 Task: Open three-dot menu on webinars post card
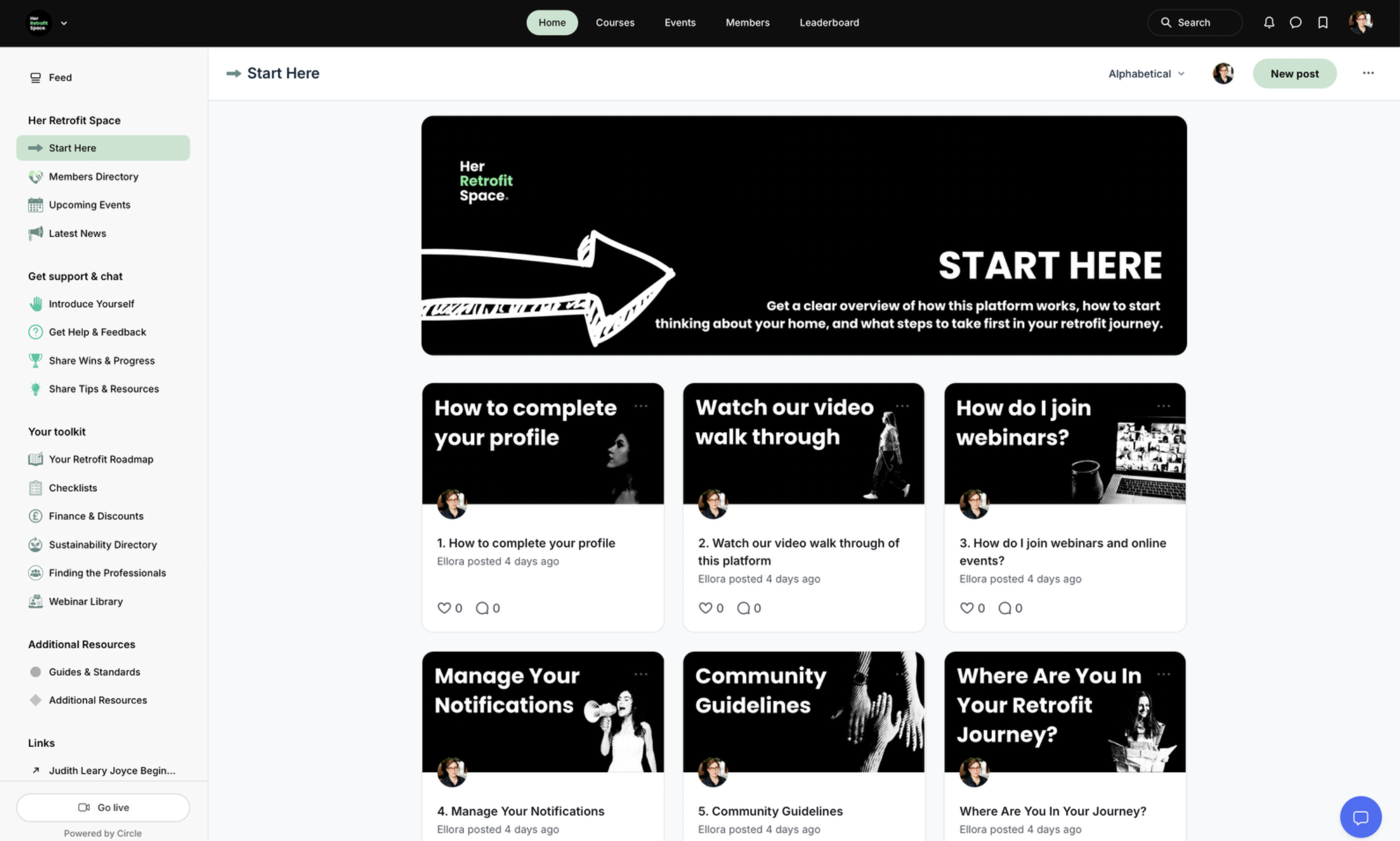(x=1163, y=406)
